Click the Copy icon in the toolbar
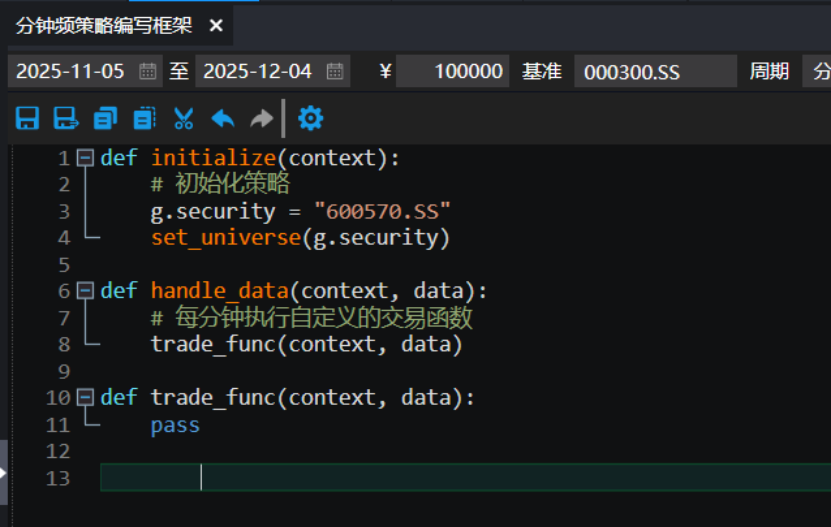831x527 pixels. pos(105,119)
